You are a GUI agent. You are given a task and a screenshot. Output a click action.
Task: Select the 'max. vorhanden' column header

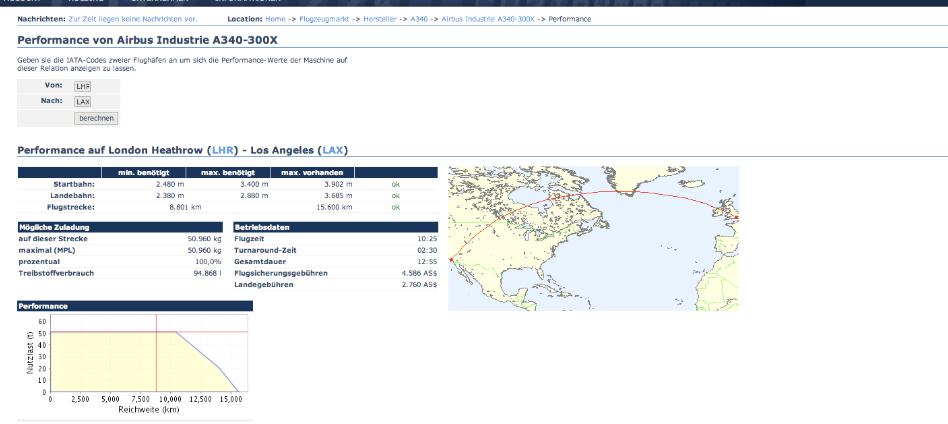point(313,173)
